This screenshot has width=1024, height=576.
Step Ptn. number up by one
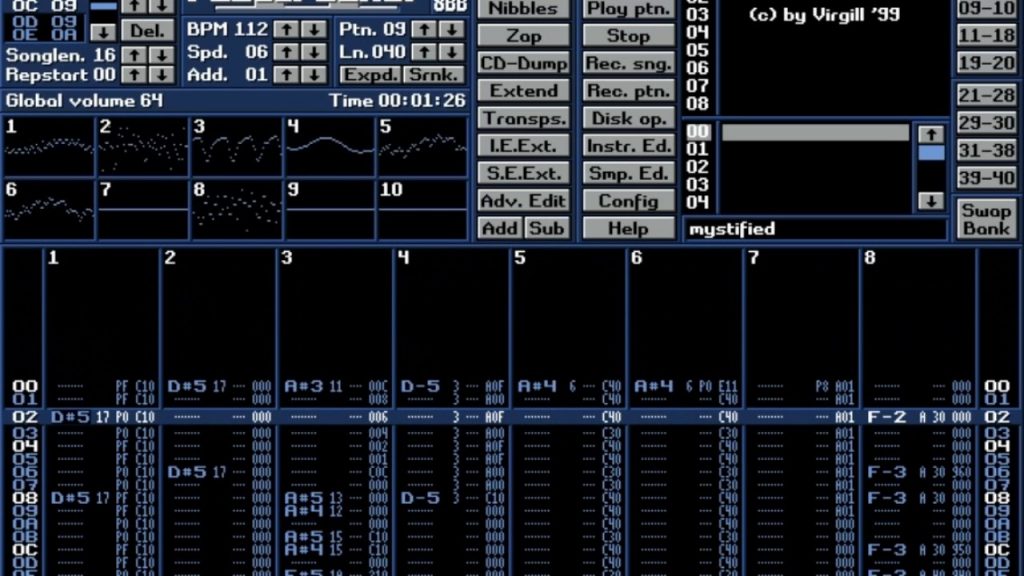coord(424,29)
